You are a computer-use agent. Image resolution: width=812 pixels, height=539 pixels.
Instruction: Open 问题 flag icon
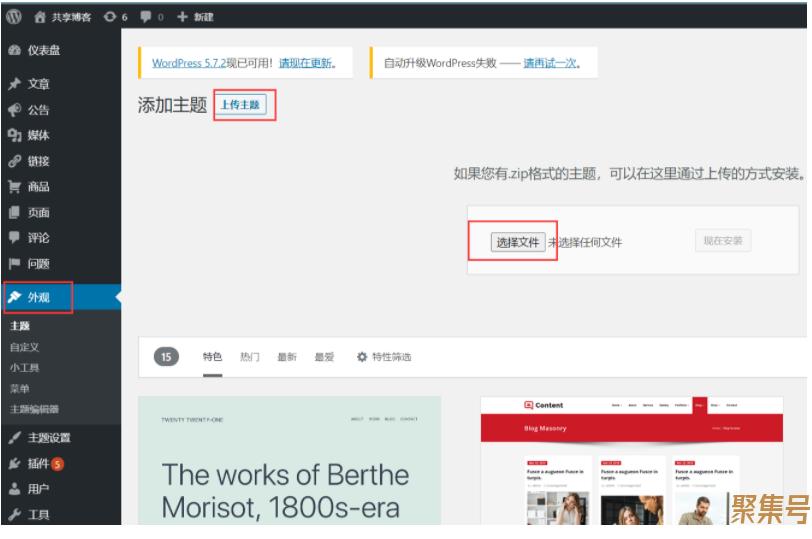pos(14,264)
